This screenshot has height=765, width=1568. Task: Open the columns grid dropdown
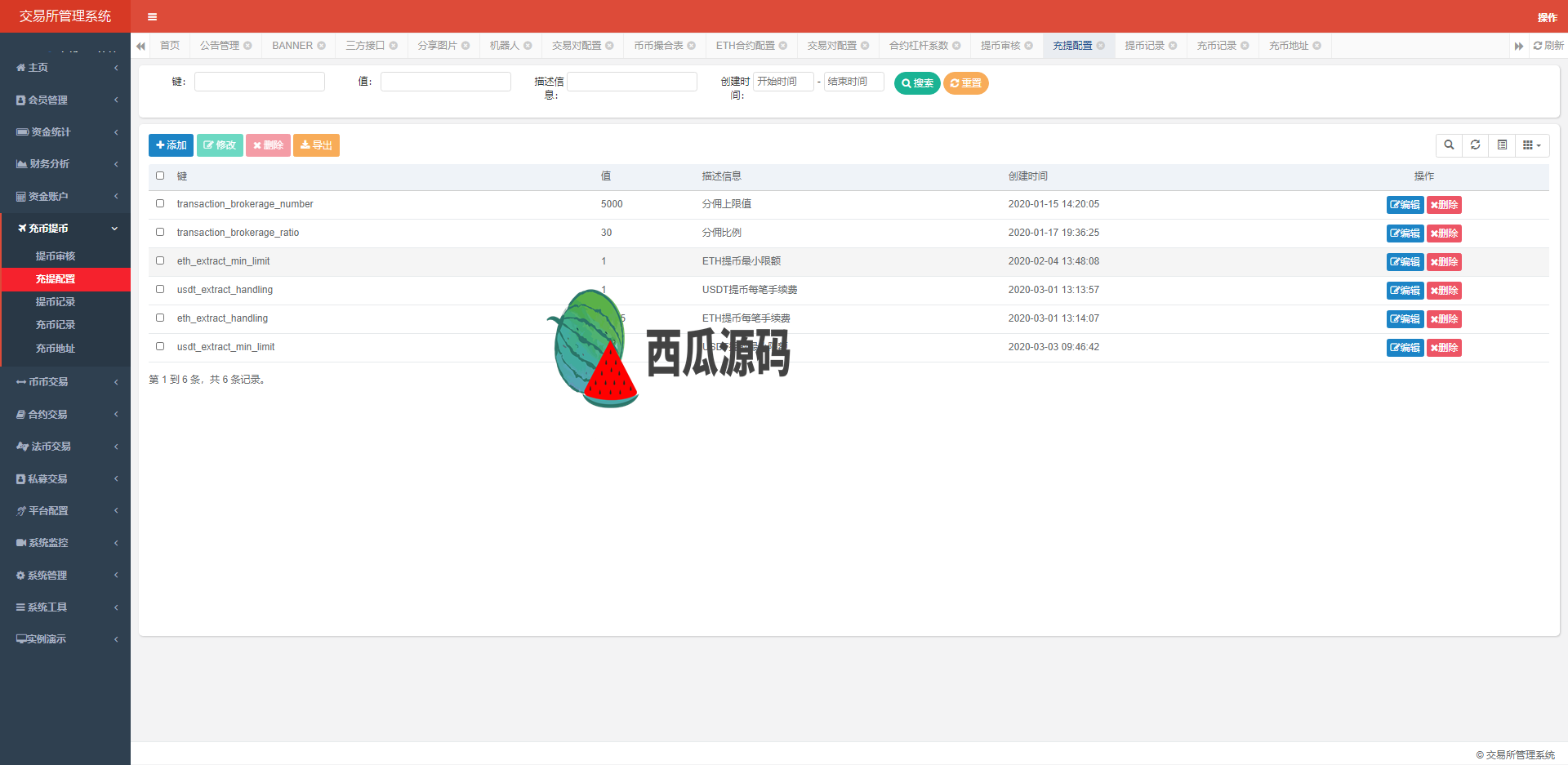pos(1532,145)
